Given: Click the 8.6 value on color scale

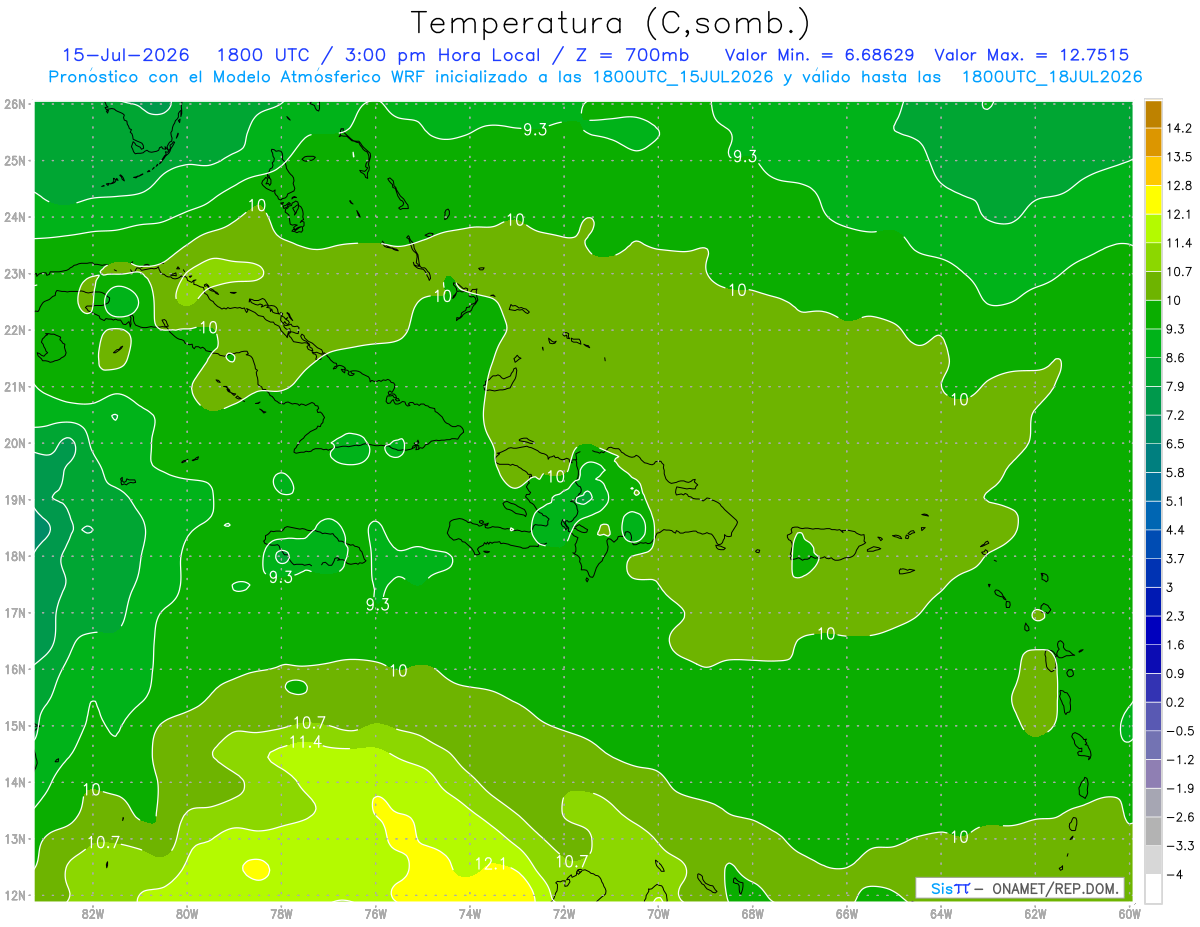Looking at the screenshot, I should click(1176, 357).
